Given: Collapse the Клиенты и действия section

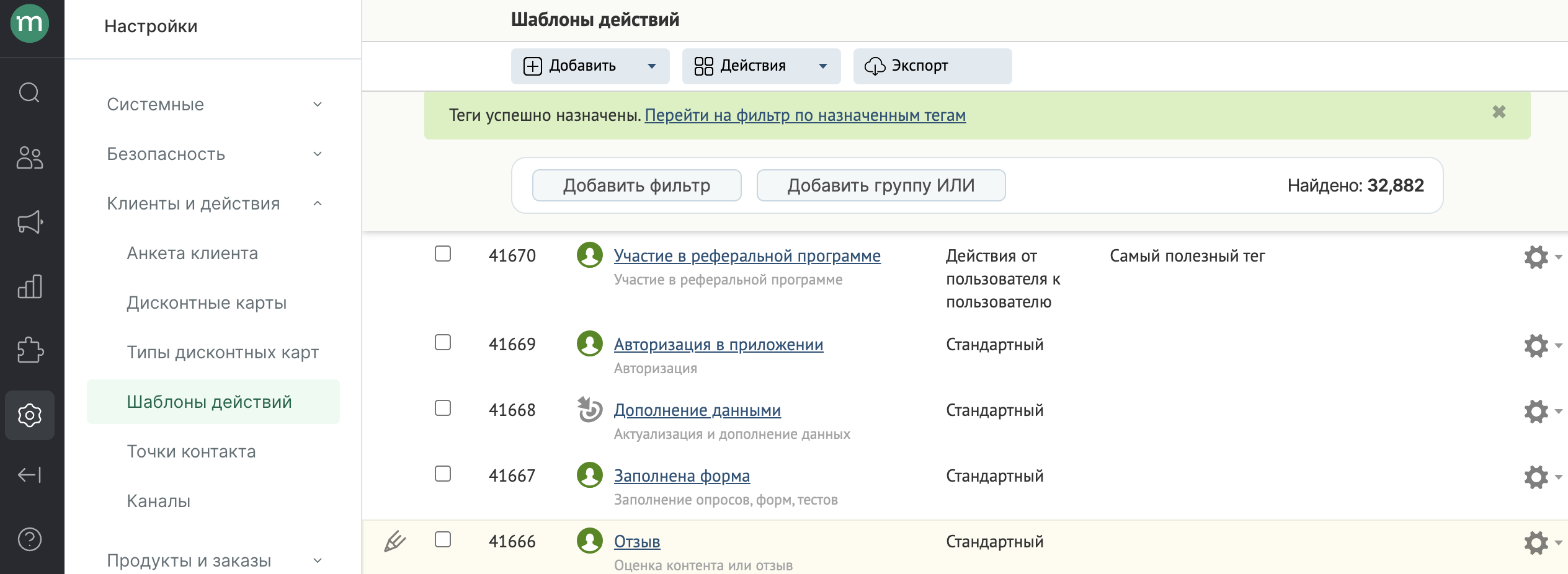Looking at the screenshot, I should (x=213, y=203).
